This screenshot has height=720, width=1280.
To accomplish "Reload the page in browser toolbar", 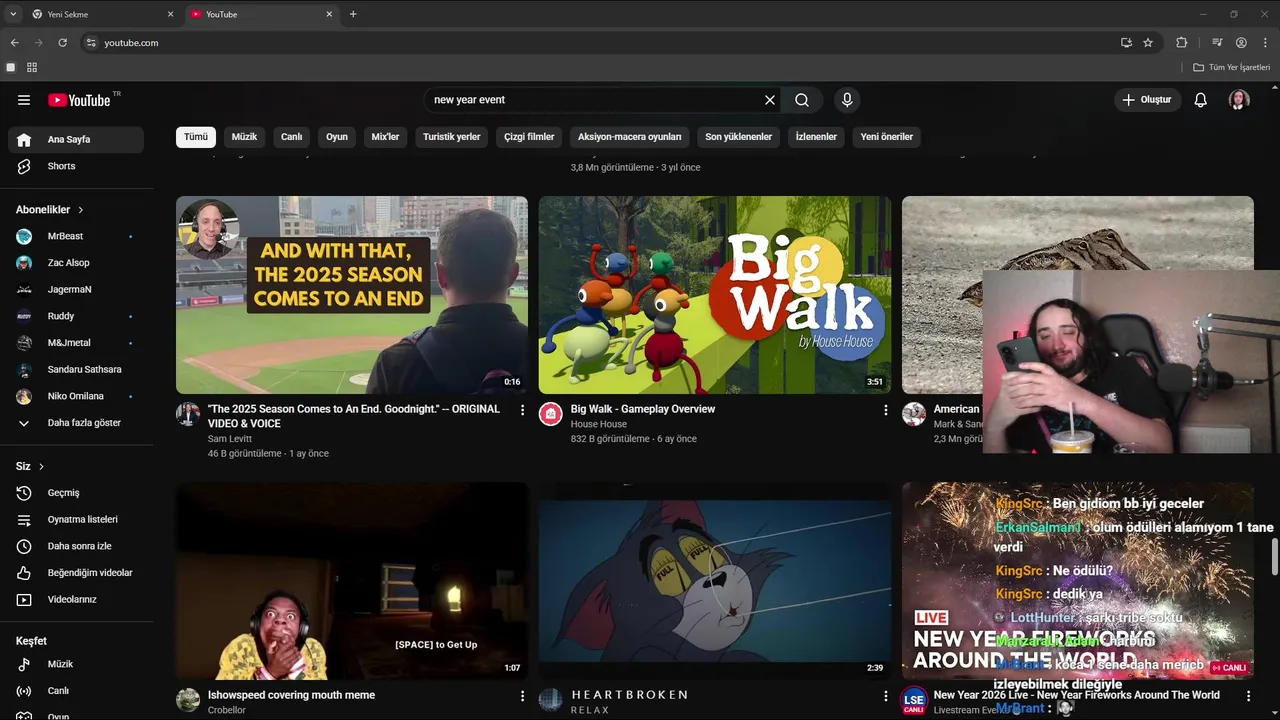I will click(62, 43).
